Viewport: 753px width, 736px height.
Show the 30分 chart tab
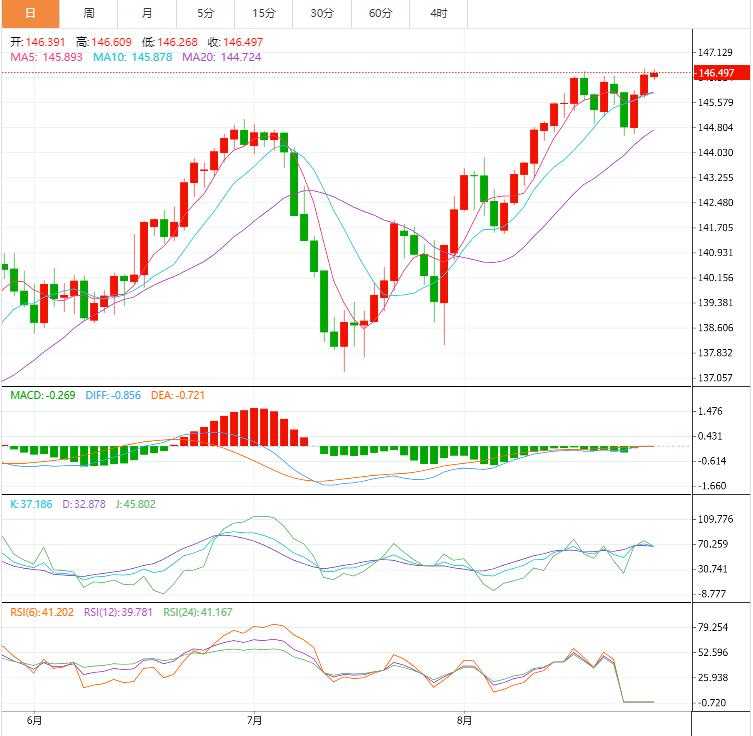click(322, 13)
